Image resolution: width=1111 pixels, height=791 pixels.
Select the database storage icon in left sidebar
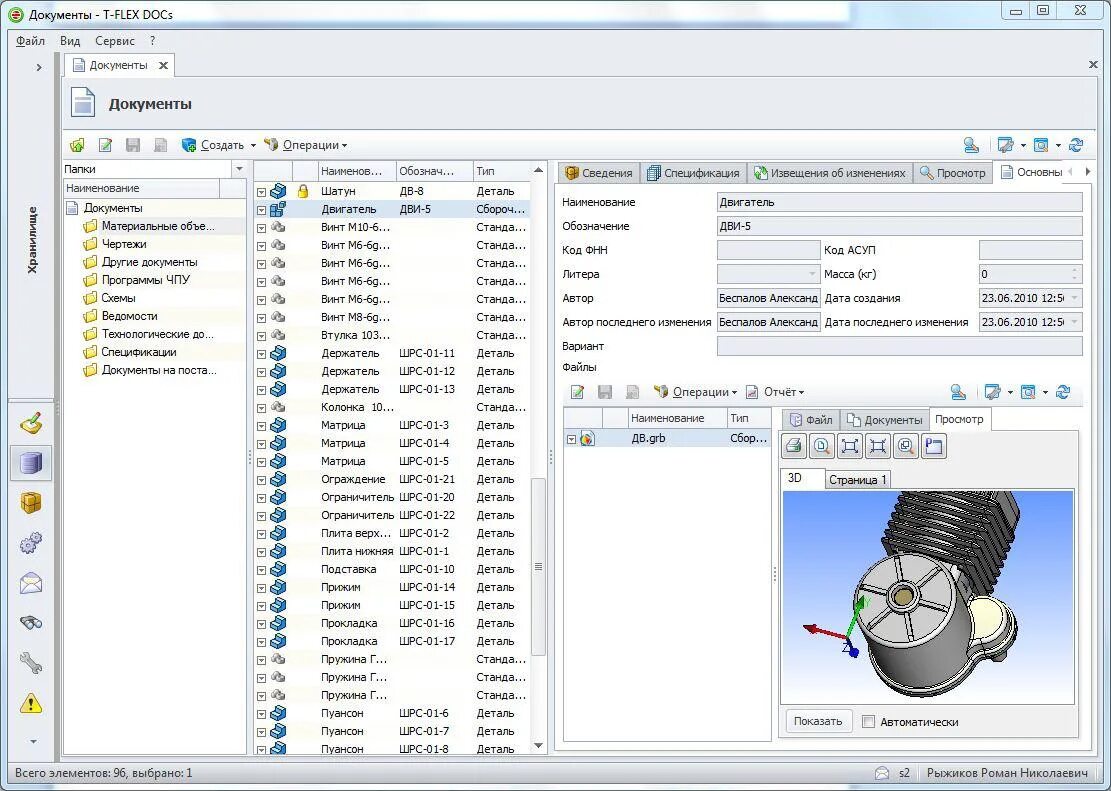click(x=30, y=464)
